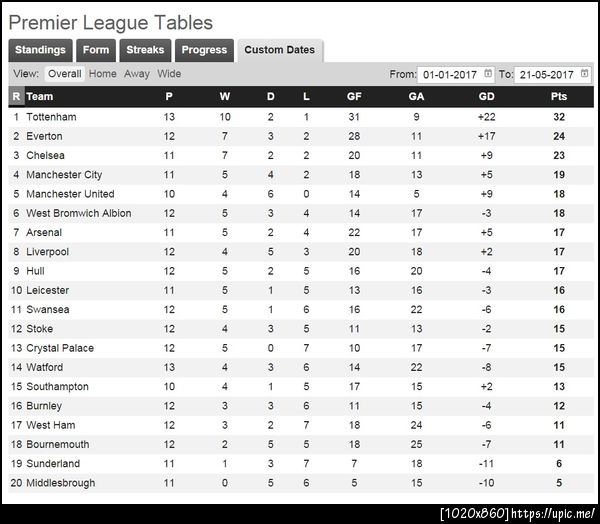Toggle the Wide view
This screenshot has width=600, height=524.
pyautogui.click(x=169, y=74)
